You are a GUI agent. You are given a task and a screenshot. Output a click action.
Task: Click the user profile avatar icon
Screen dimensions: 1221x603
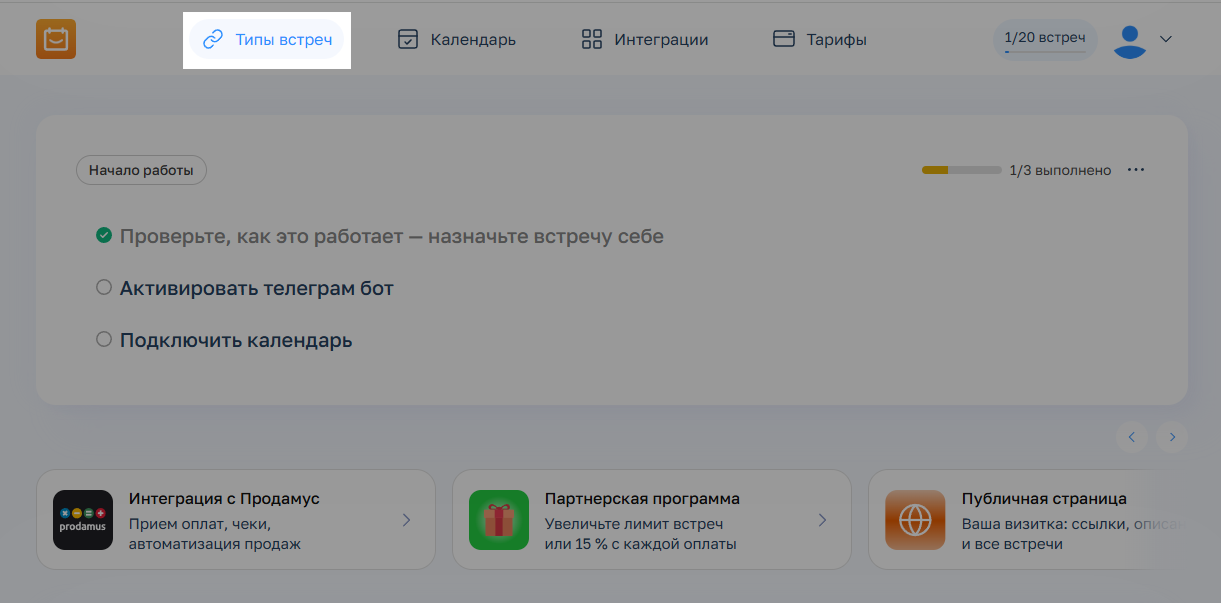pos(1129,40)
